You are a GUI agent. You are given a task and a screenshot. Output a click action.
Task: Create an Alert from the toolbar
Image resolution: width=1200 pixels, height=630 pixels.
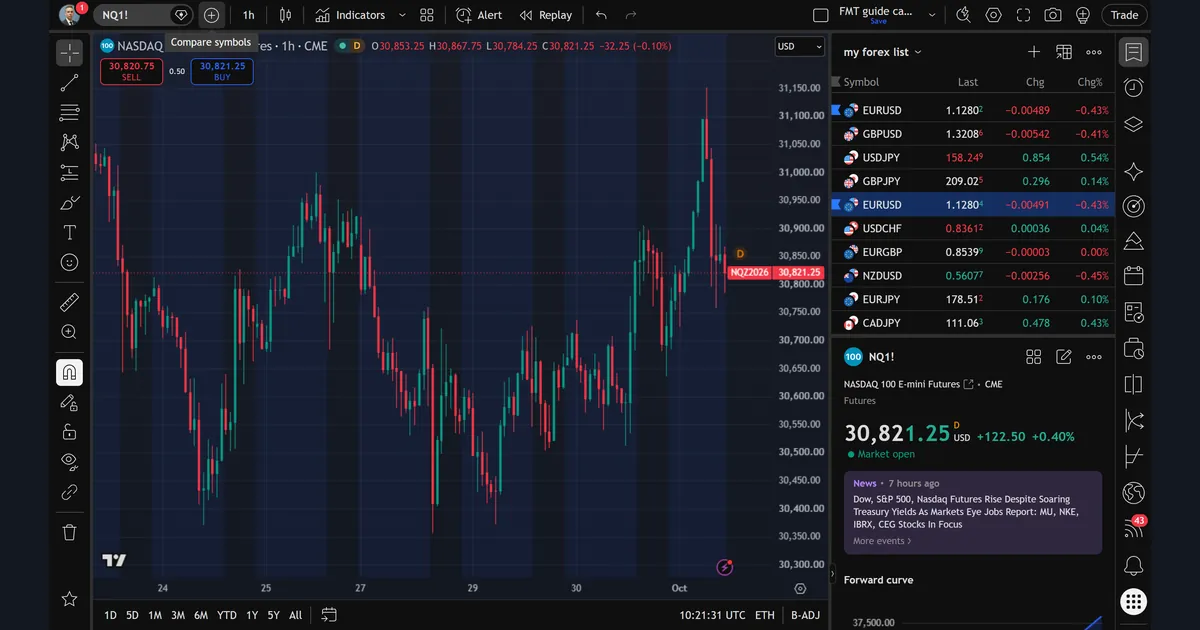(x=479, y=15)
